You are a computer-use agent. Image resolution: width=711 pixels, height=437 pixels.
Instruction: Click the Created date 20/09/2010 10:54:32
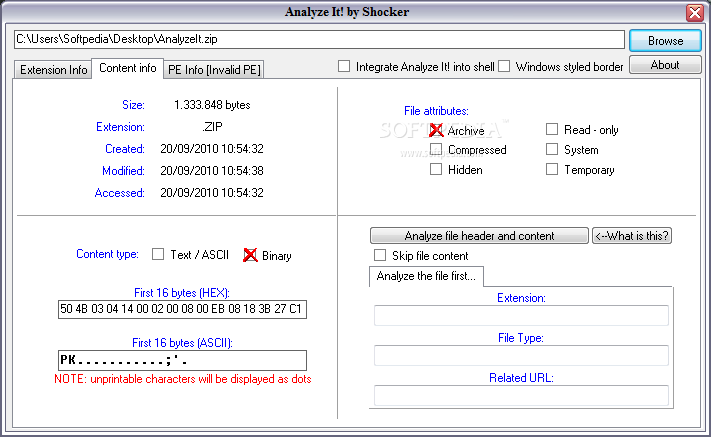click(212, 149)
